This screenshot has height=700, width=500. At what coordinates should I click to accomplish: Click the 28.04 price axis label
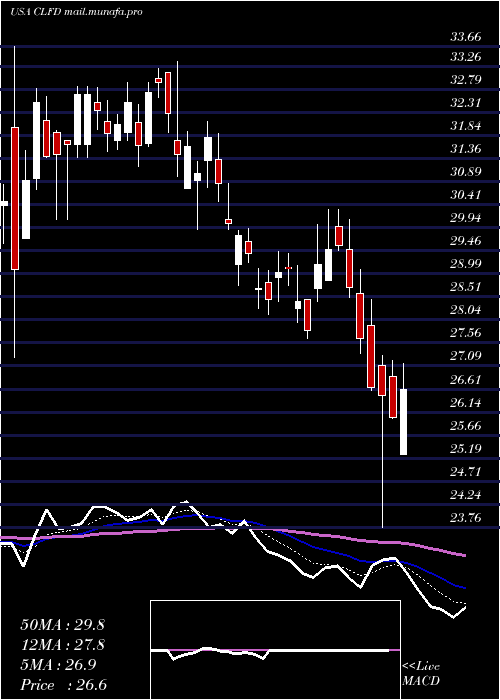[x=466, y=310]
